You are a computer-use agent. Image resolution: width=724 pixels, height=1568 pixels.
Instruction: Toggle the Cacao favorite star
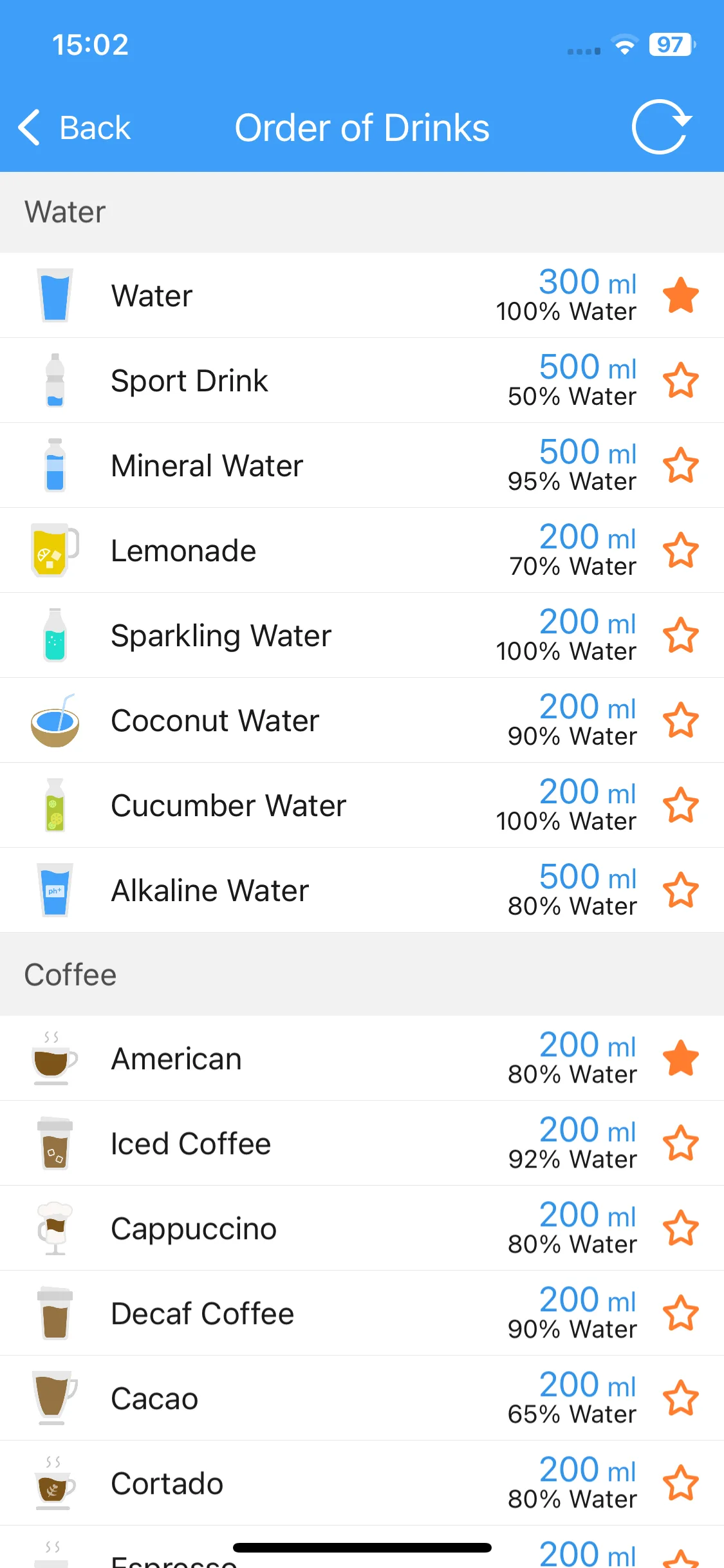tap(681, 1398)
